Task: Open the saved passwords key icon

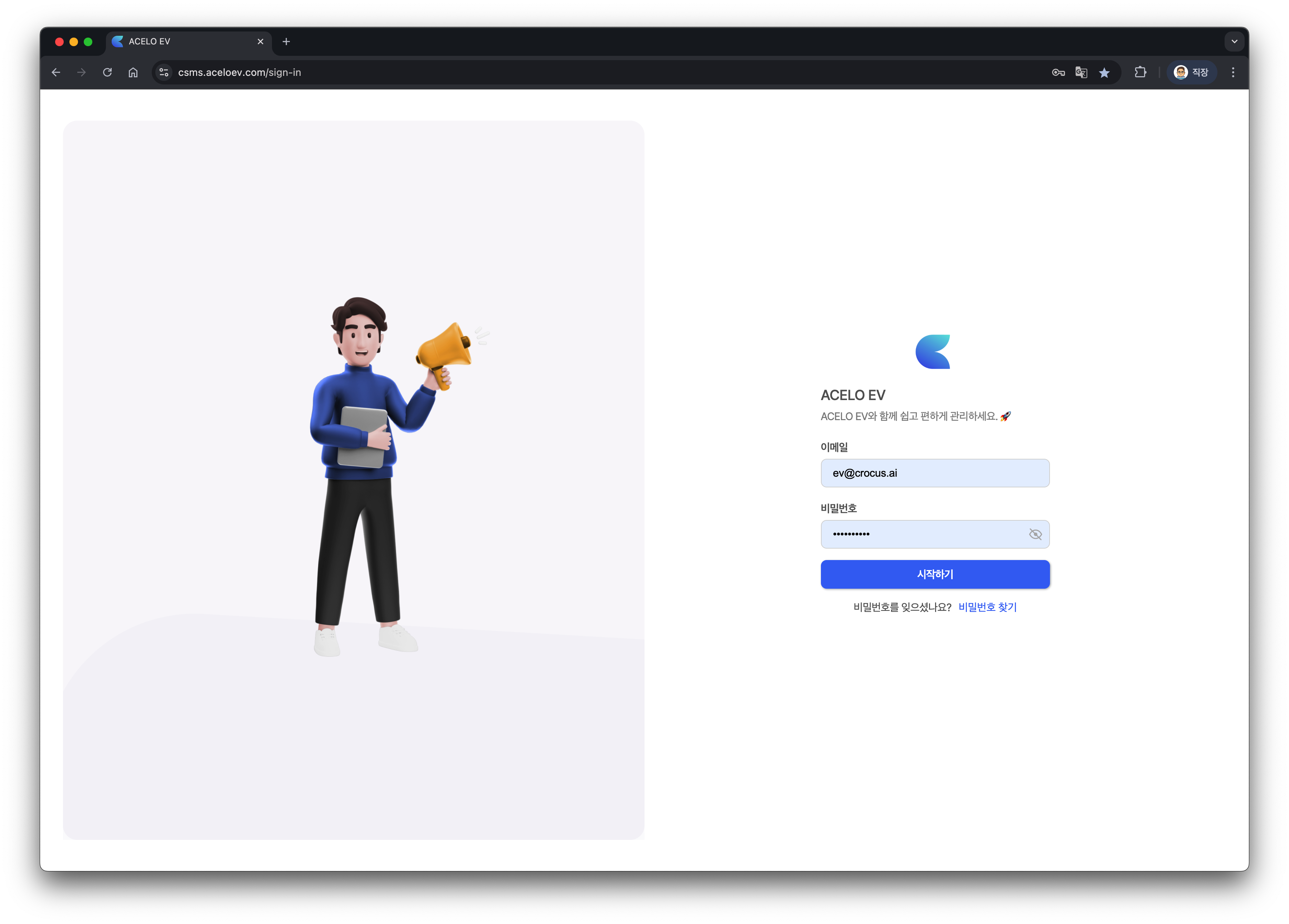Action: [x=1058, y=72]
